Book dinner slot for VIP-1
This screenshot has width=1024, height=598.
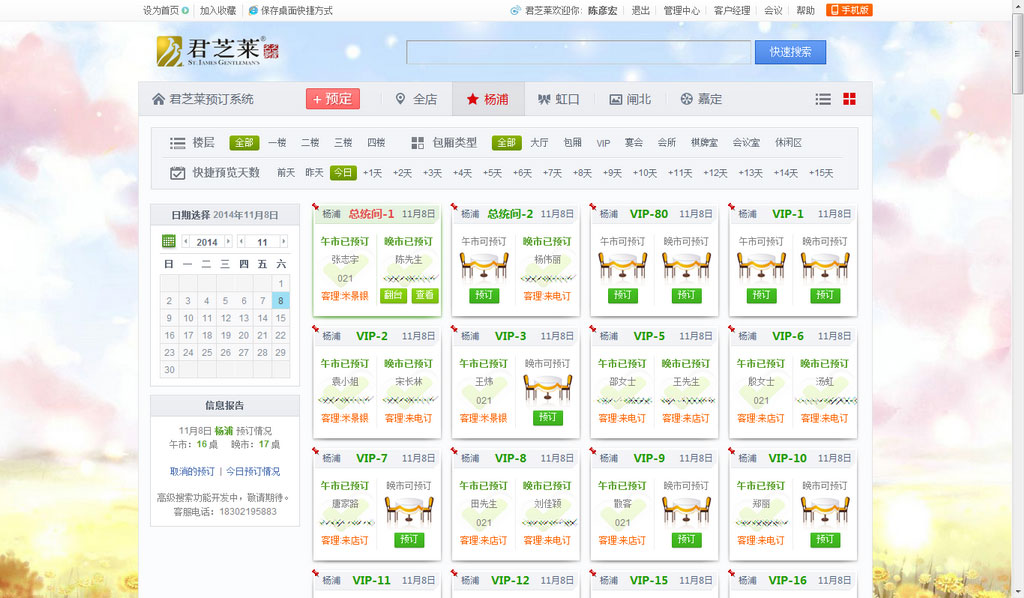pyautogui.click(x=825, y=295)
